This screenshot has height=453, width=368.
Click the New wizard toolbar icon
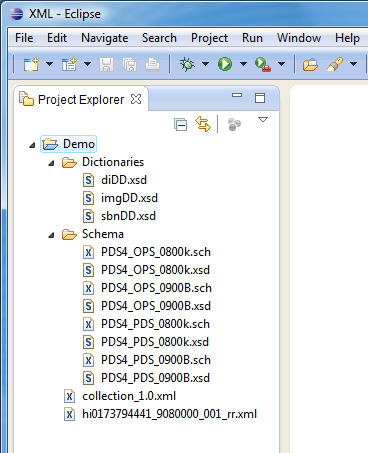[31, 64]
